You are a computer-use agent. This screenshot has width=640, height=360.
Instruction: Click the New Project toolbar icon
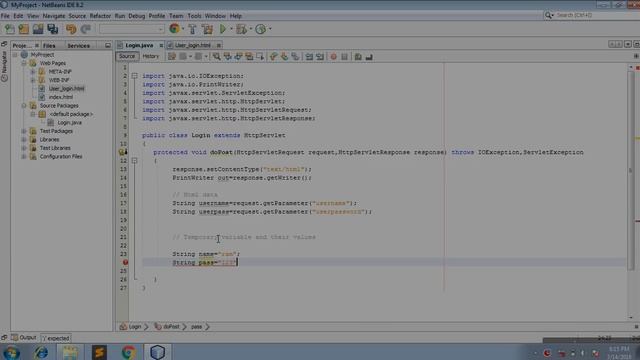tap(24, 29)
